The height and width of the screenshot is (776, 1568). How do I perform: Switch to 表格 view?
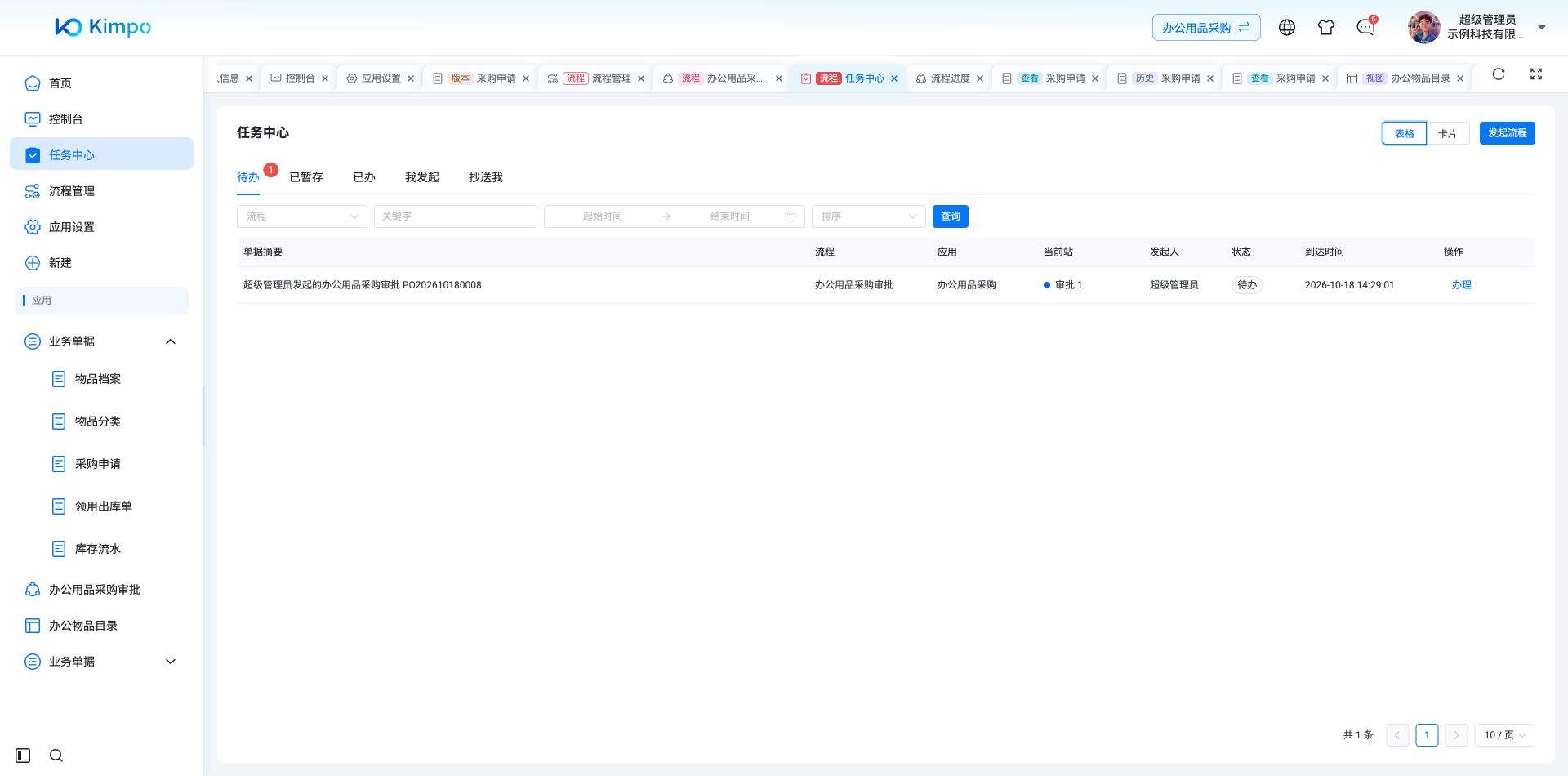click(1405, 133)
